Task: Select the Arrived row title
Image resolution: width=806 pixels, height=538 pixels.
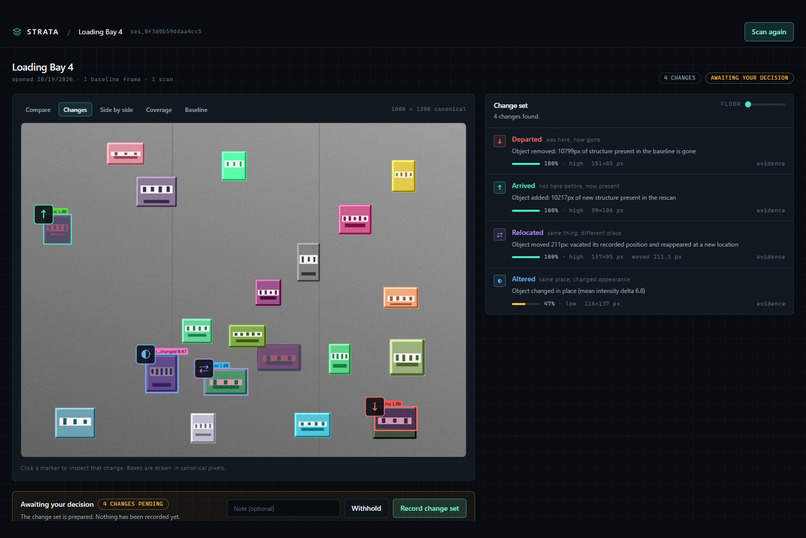Action: point(523,185)
